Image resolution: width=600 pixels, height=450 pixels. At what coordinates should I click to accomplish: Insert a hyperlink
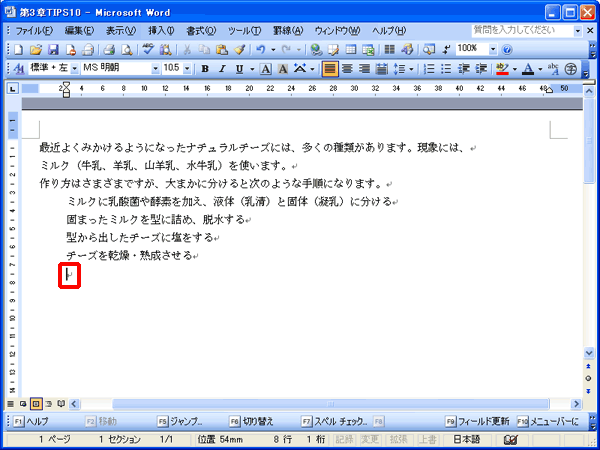tap(316, 49)
